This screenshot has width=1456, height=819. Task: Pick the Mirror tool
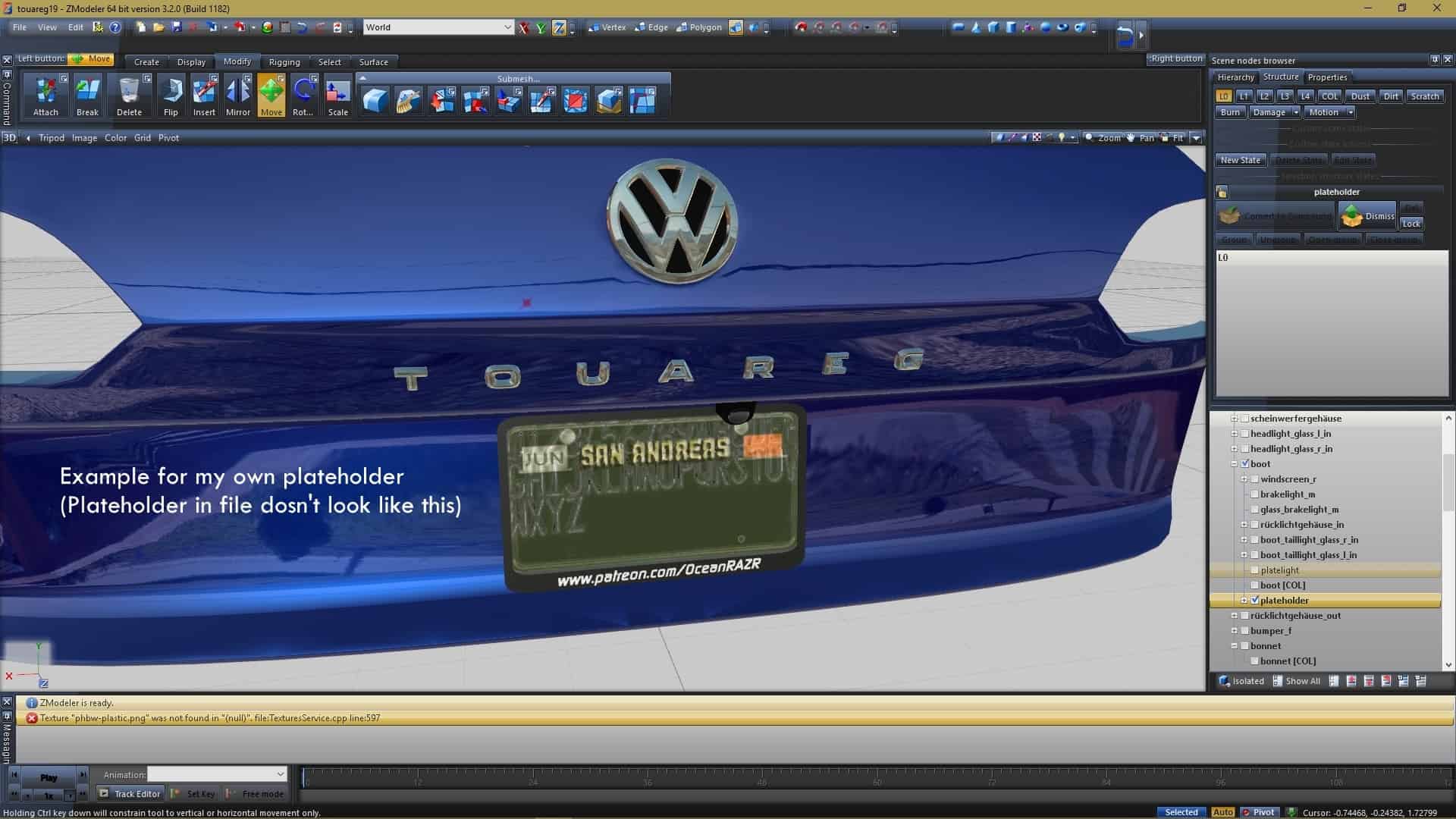click(237, 96)
